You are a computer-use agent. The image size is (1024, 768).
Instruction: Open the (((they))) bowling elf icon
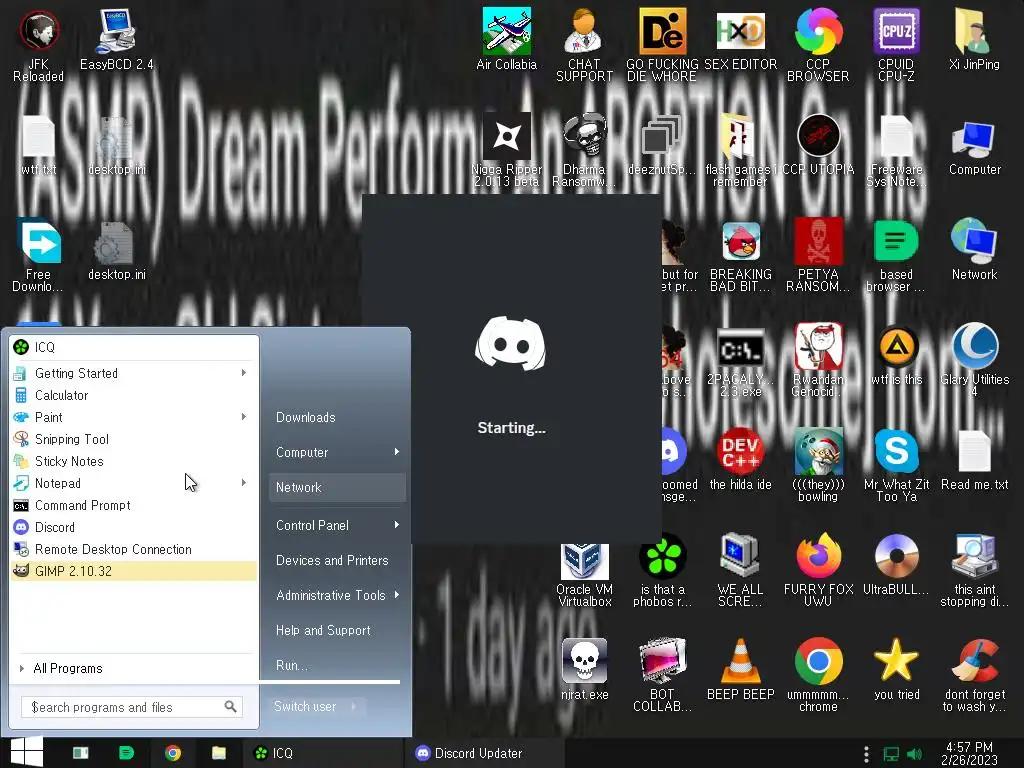[818, 465]
